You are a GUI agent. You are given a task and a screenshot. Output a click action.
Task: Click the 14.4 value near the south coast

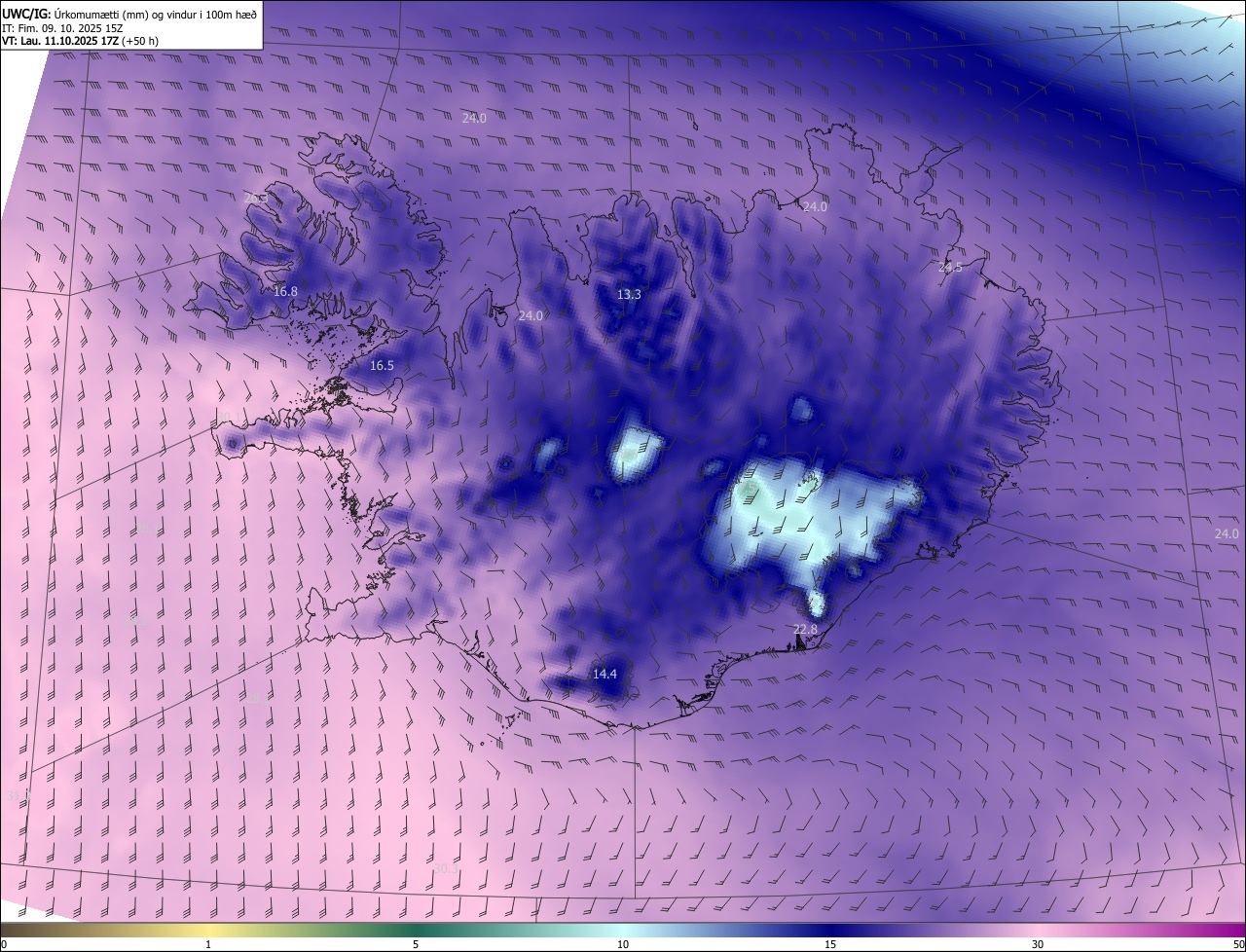coord(605,674)
